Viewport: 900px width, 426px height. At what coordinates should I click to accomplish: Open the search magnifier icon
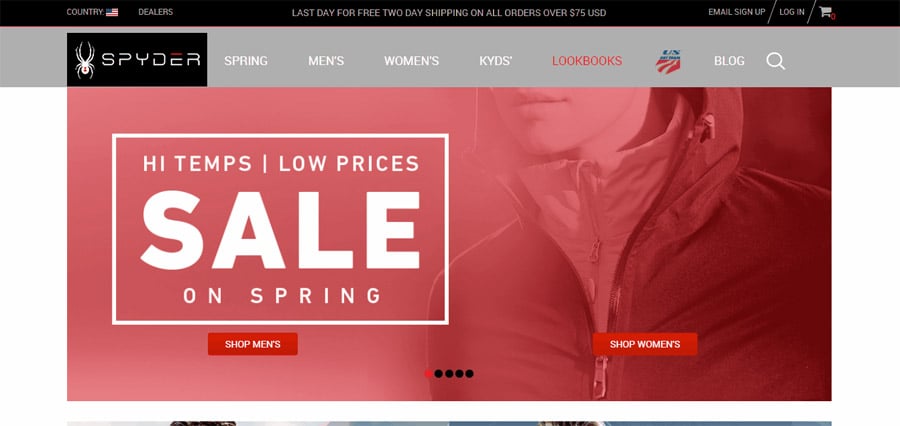tap(775, 61)
